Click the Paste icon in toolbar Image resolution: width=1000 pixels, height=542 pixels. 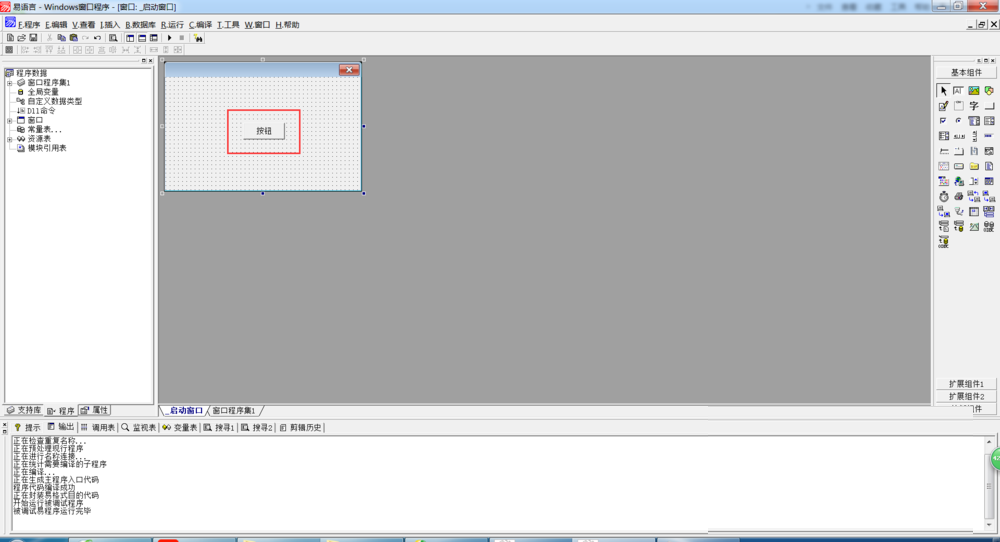pos(73,38)
